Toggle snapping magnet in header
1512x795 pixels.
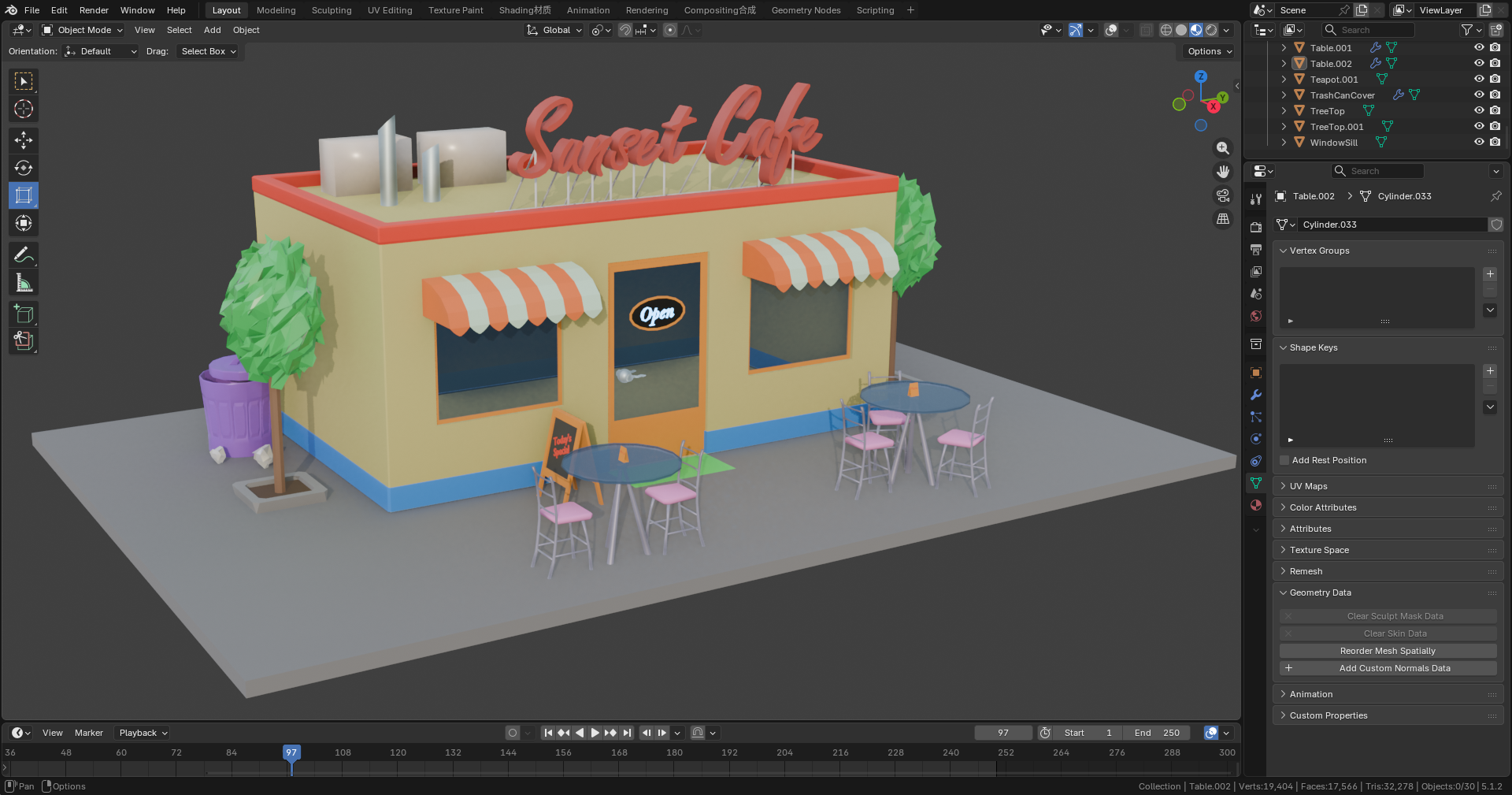pos(624,30)
